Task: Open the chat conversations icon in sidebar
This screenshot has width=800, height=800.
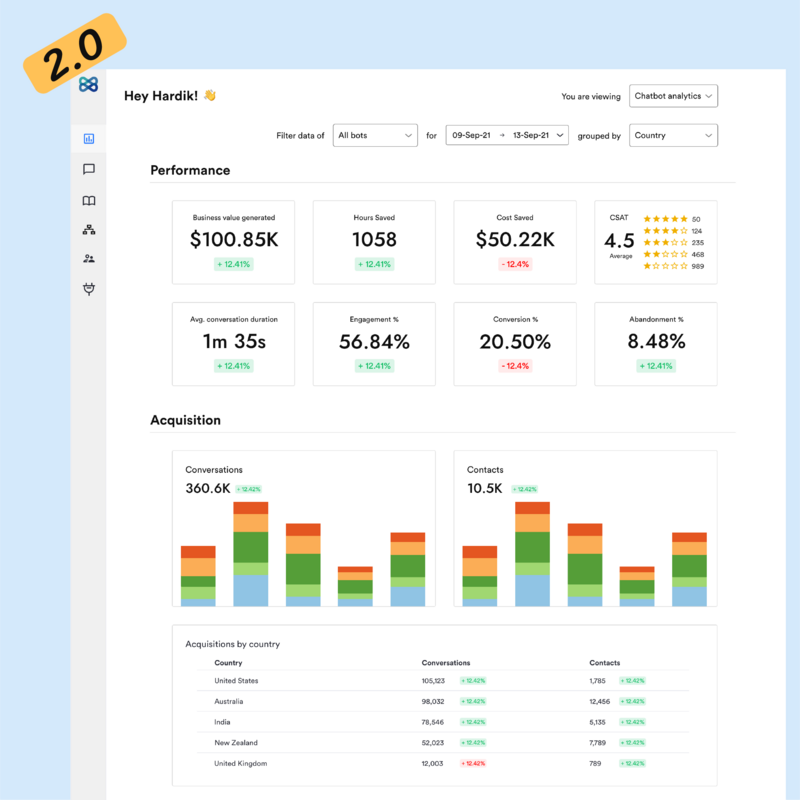Action: (90, 169)
